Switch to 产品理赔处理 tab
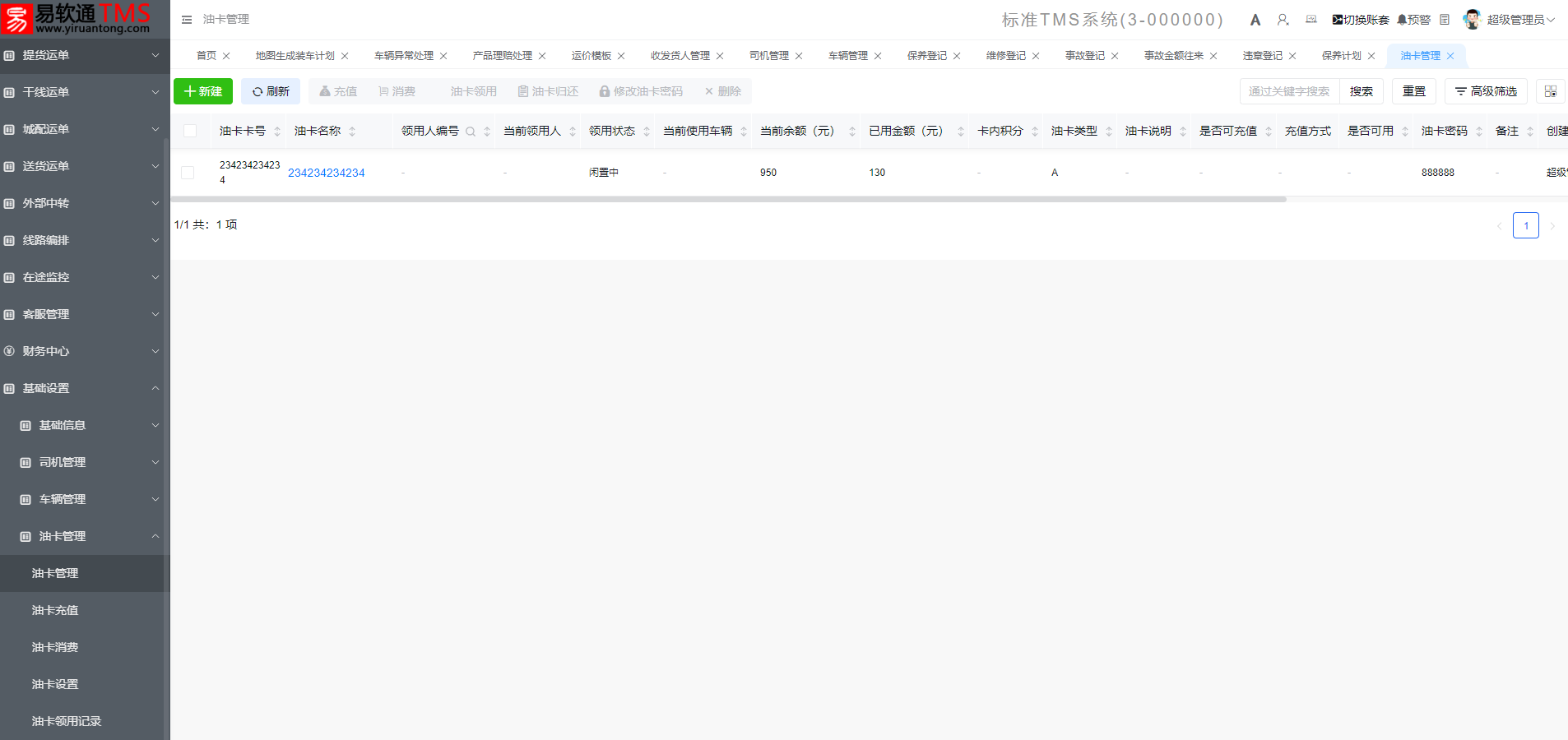The width and height of the screenshot is (1568, 740). (502, 56)
